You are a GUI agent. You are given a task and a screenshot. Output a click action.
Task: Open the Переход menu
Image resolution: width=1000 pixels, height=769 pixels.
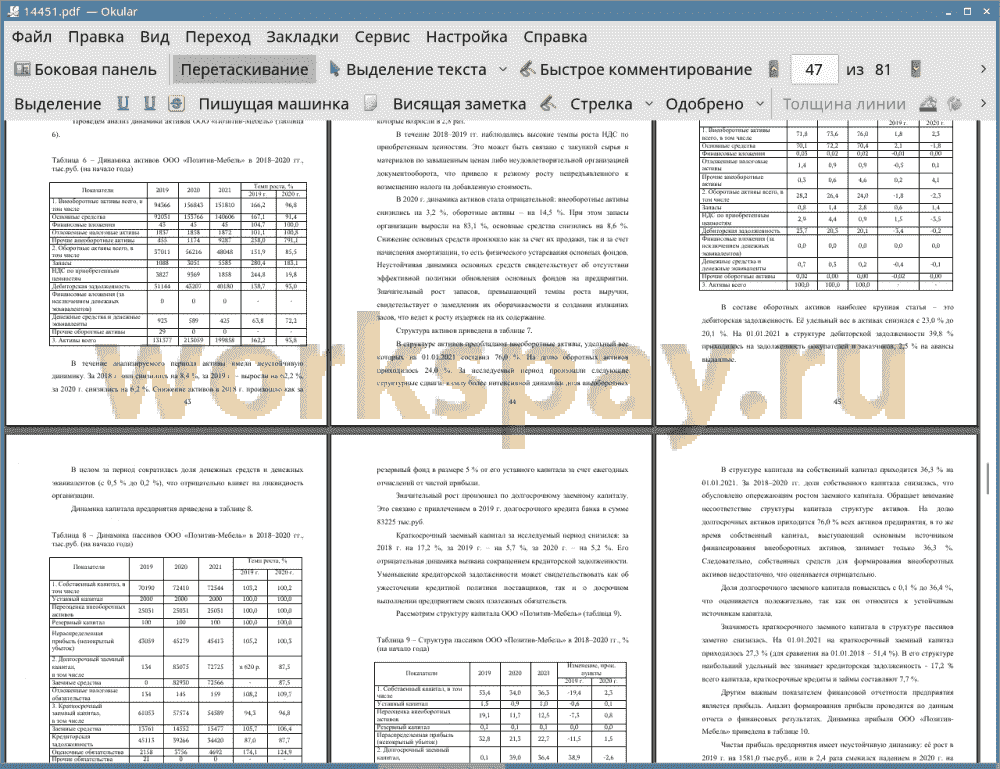click(218, 37)
